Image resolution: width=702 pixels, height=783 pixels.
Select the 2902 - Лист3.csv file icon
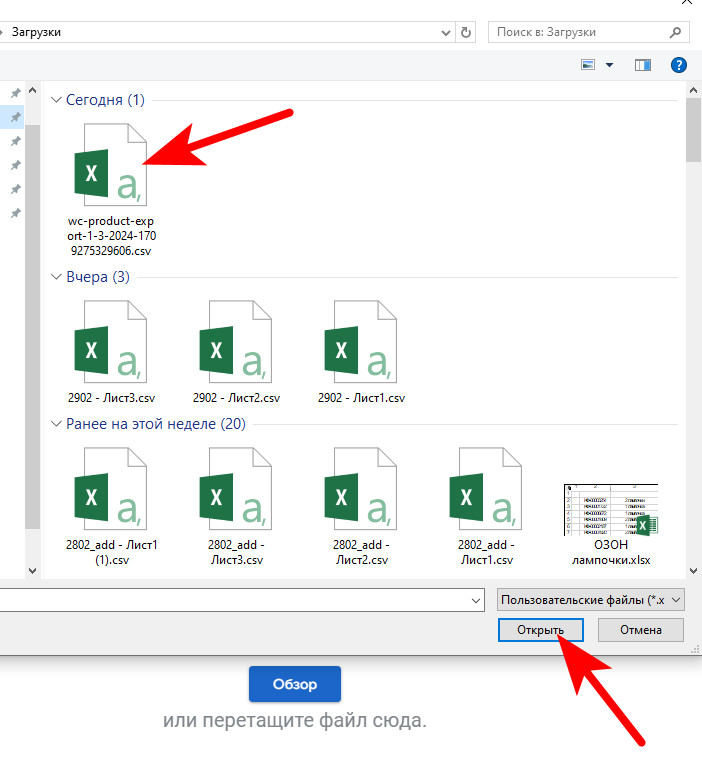[x=111, y=342]
